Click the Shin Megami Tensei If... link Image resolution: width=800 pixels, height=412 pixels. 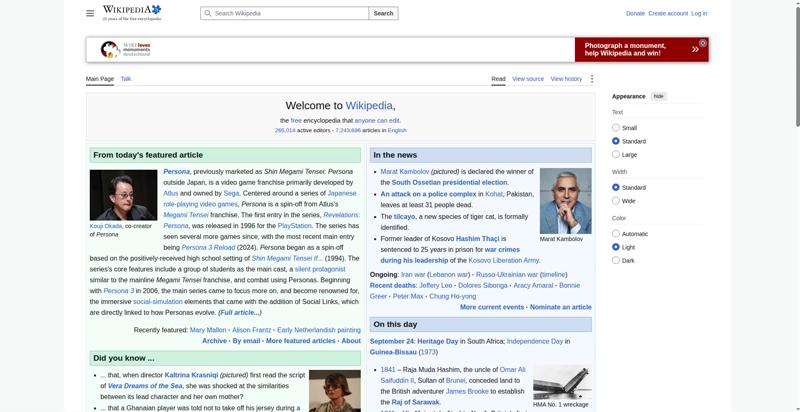[287, 258]
